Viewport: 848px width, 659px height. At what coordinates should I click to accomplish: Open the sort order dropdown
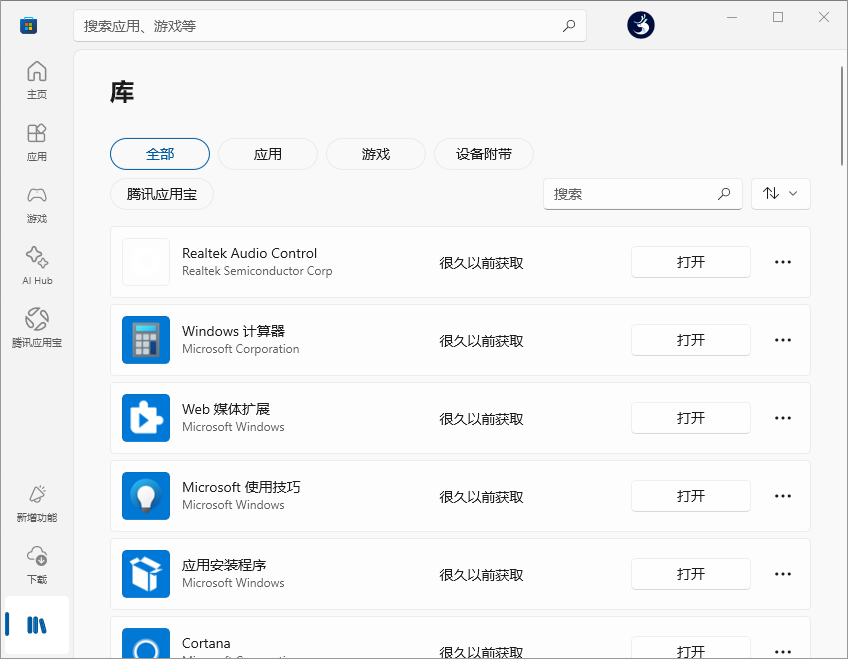tap(781, 194)
